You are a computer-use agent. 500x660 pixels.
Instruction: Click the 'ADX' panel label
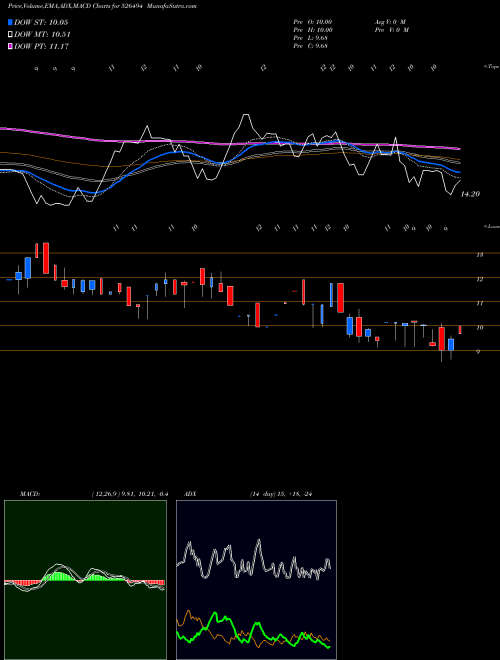tap(190, 494)
